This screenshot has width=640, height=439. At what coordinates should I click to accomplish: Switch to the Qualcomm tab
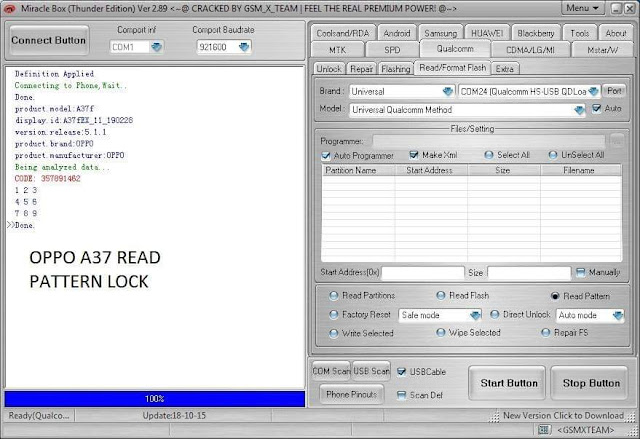[455, 49]
